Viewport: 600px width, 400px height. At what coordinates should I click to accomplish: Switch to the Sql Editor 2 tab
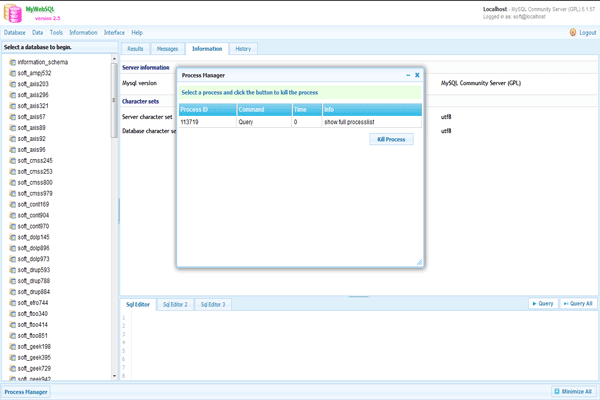coord(173,304)
